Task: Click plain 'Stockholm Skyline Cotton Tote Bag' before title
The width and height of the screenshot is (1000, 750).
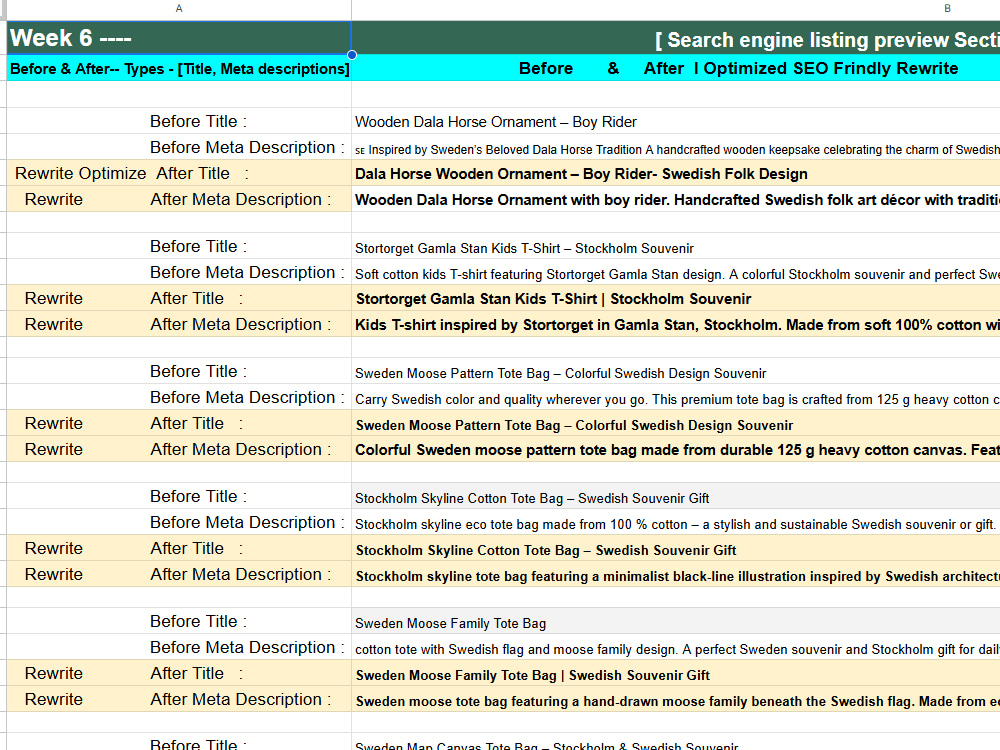Action: pos(675,496)
